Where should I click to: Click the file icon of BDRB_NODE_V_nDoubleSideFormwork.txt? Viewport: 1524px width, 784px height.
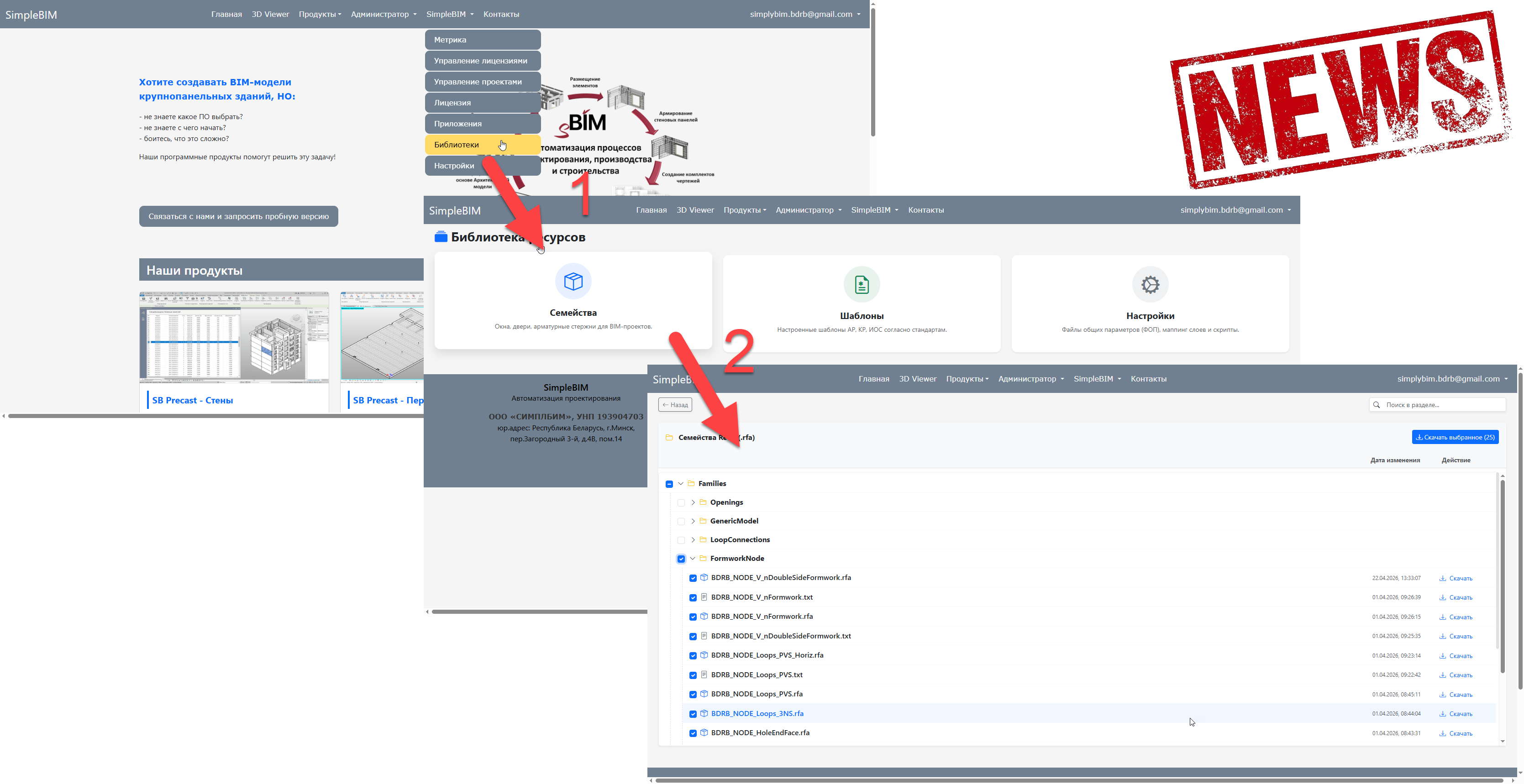(704, 636)
